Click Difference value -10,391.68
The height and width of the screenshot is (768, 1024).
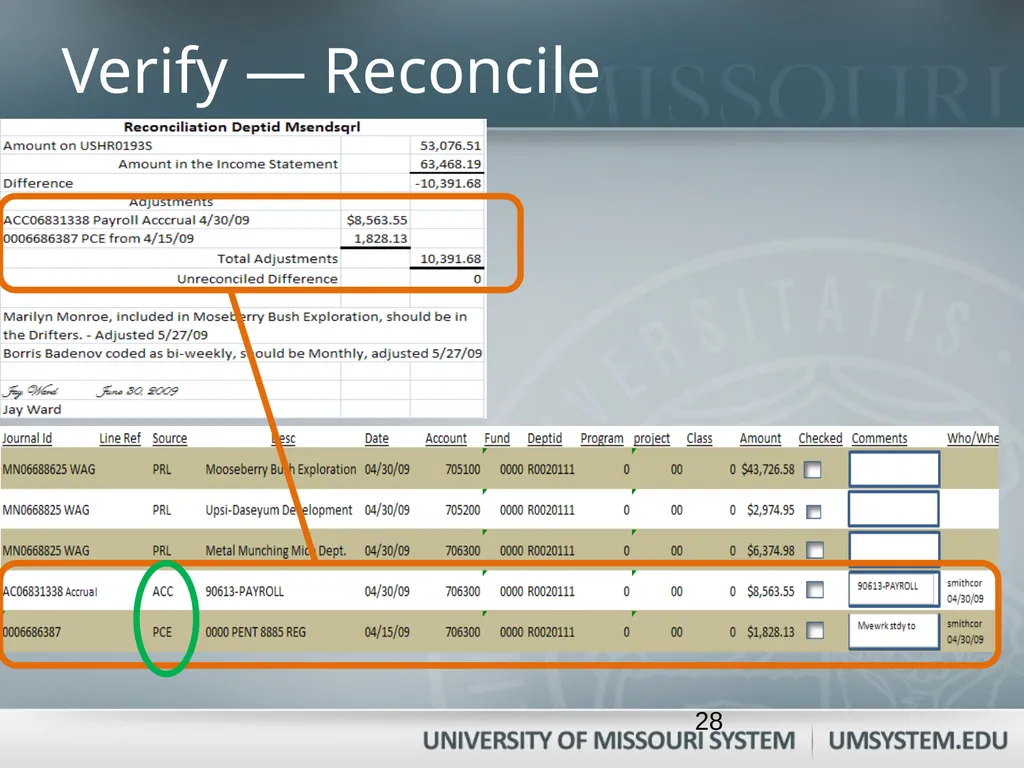[448, 184]
